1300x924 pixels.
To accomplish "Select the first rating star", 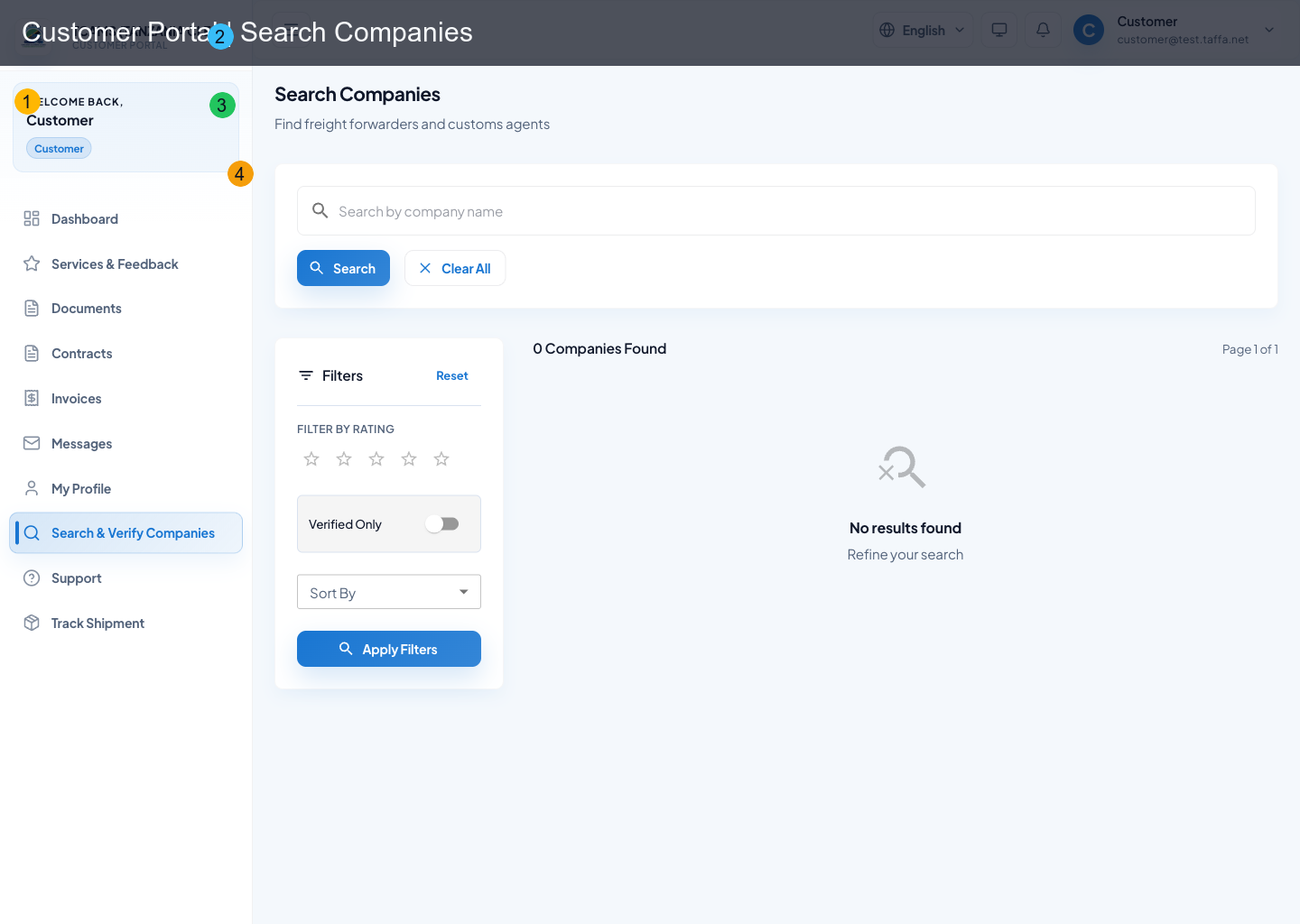I will 311,459.
